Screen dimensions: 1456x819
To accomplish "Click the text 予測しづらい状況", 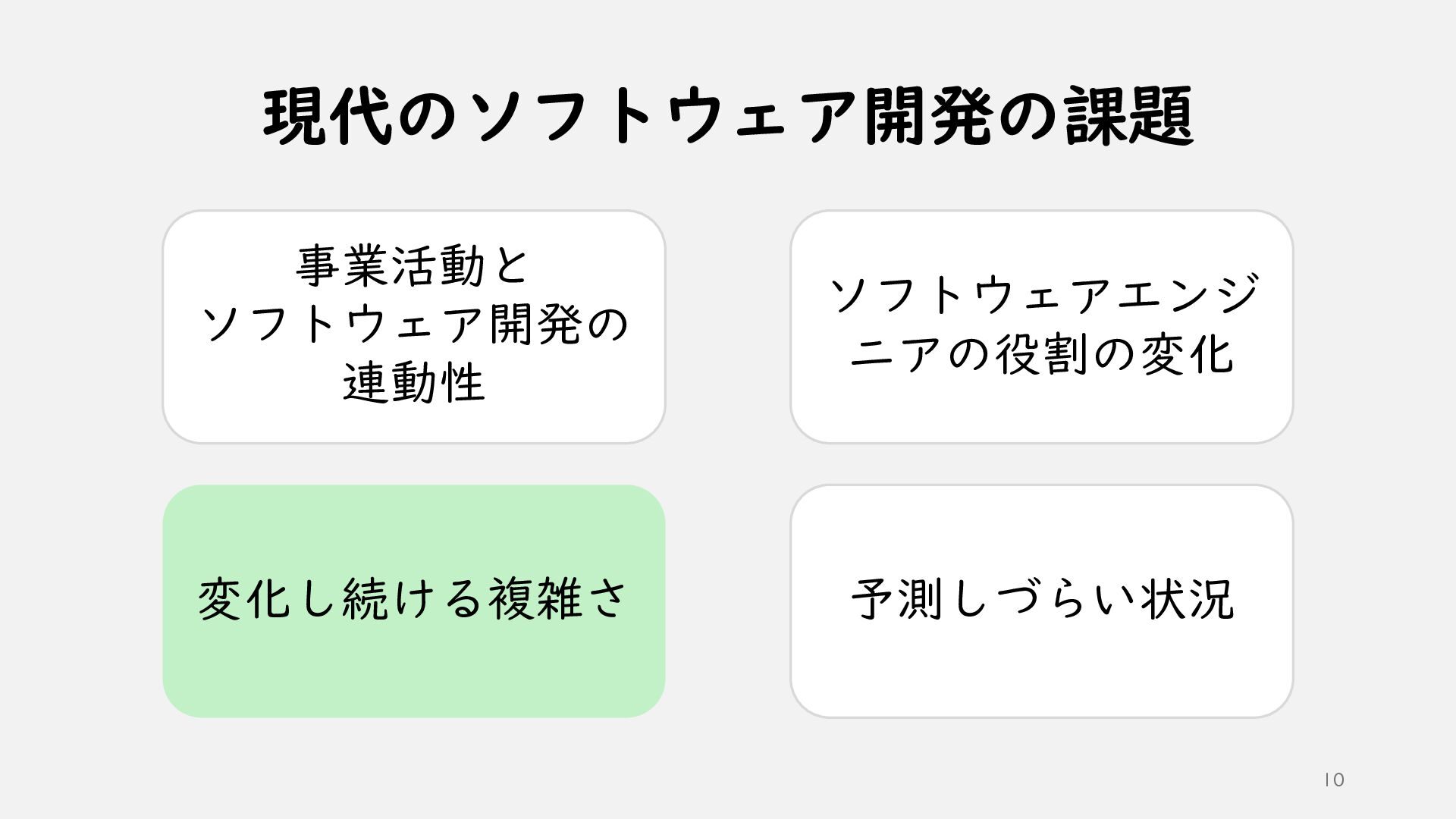I will pyautogui.click(x=1042, y=599).
